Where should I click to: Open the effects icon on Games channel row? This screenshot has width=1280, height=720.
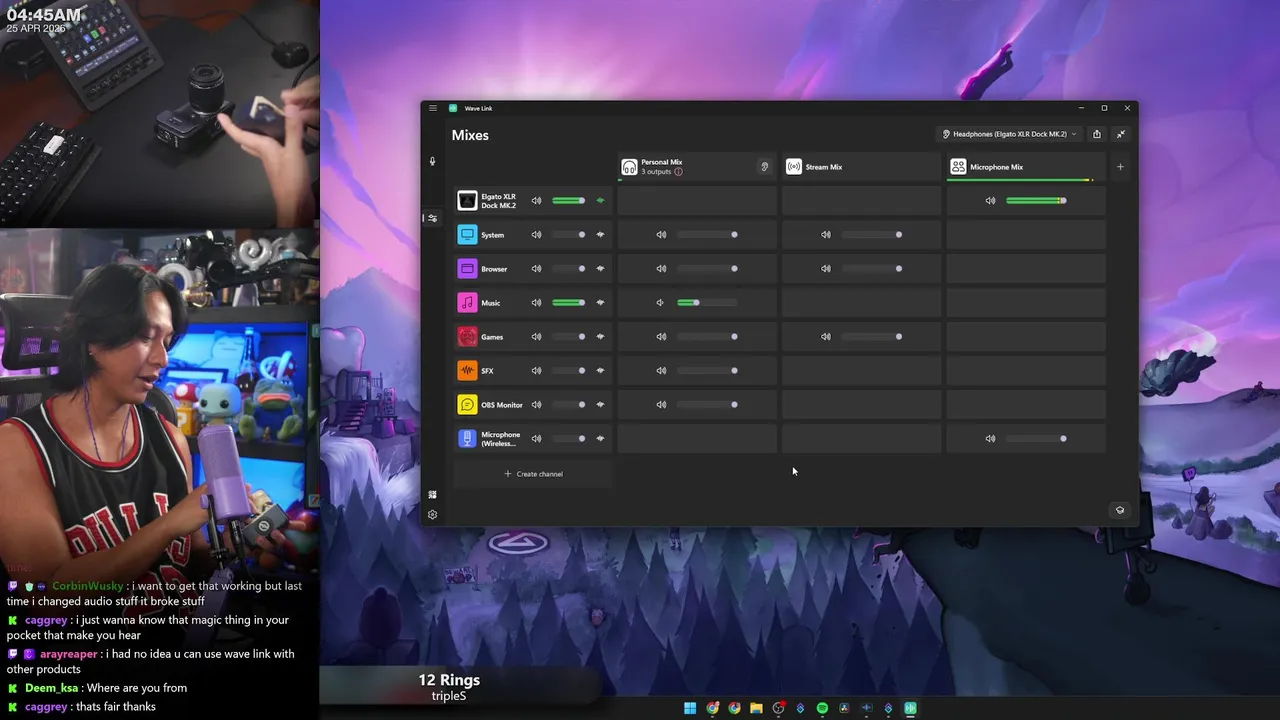tap(601, 337)
